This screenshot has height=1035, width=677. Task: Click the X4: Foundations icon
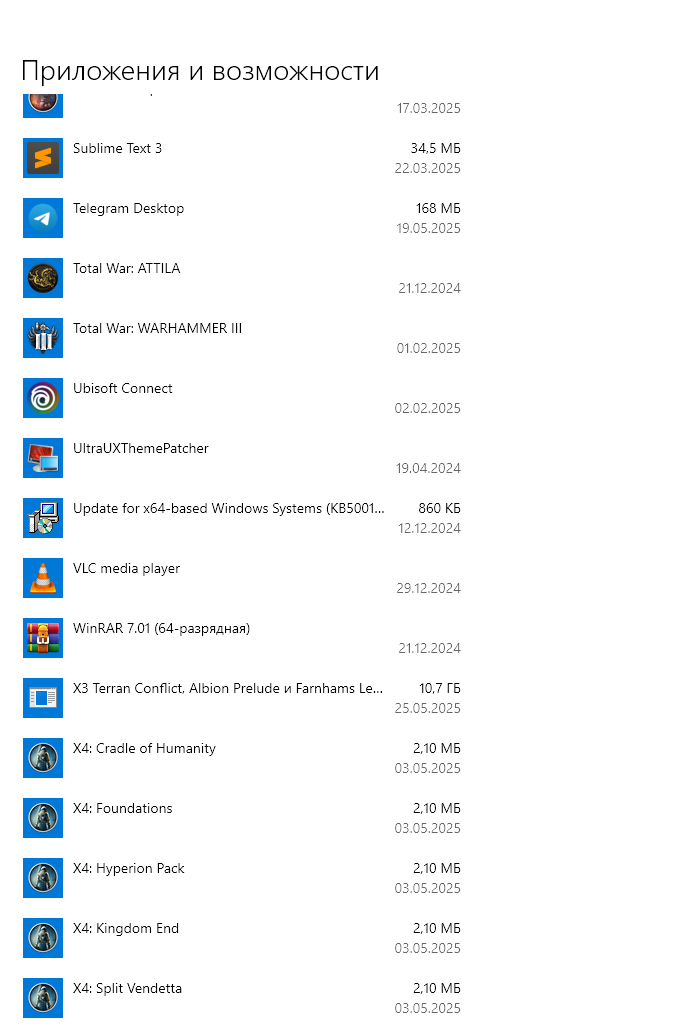coord(43,818)
